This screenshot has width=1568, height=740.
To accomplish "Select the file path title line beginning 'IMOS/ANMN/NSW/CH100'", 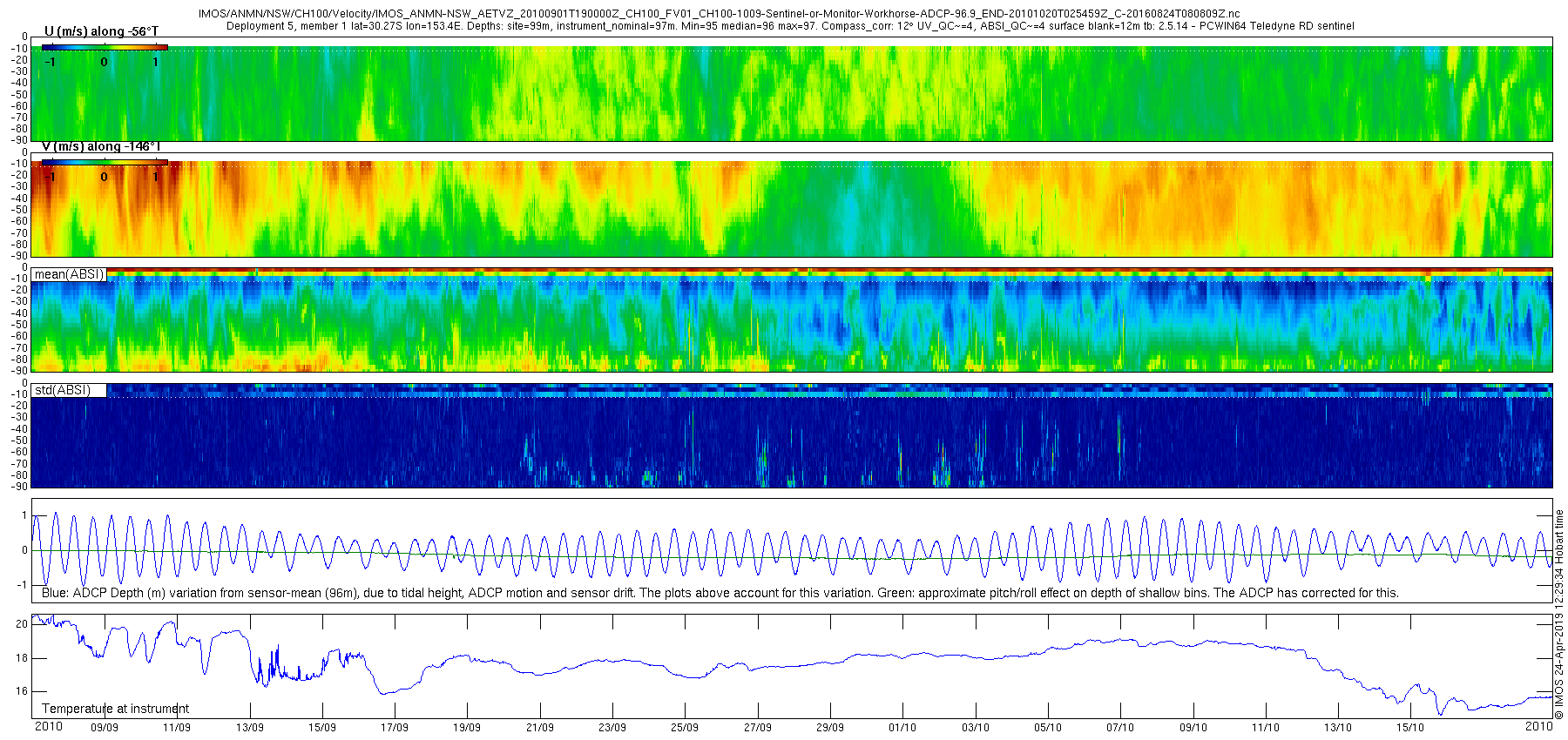I will pyautogui.click(x=719, y=14).
